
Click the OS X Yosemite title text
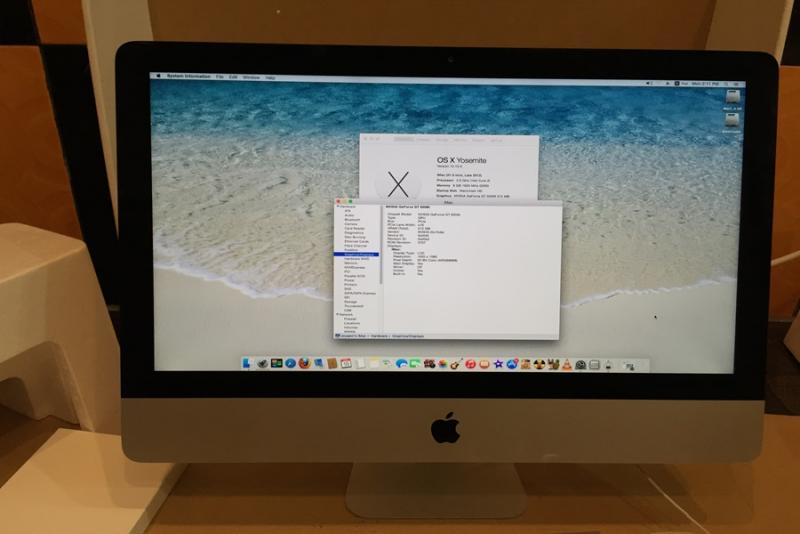[x=461, y=160]
